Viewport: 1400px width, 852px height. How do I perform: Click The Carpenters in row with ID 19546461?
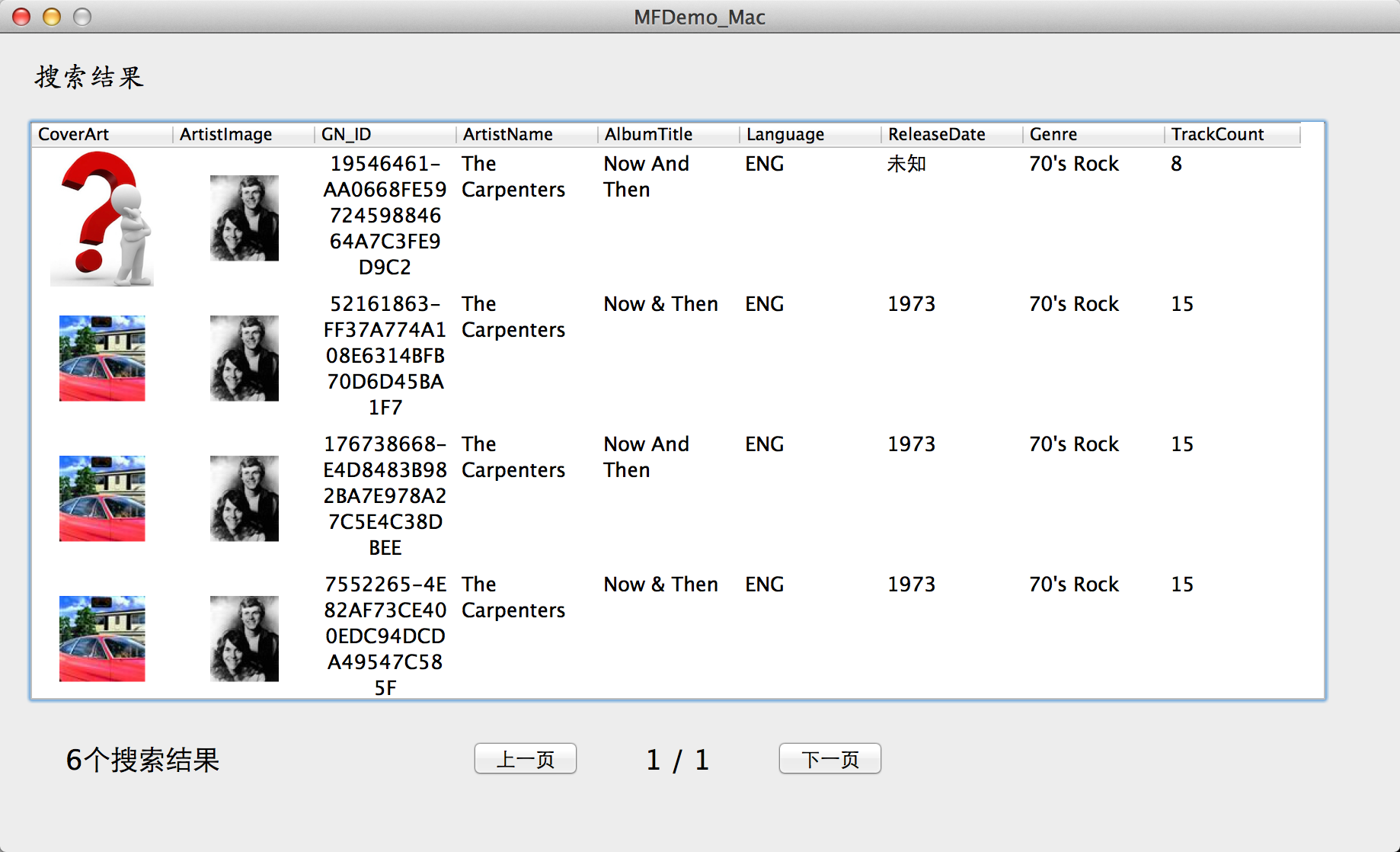(x=513, y=177)
